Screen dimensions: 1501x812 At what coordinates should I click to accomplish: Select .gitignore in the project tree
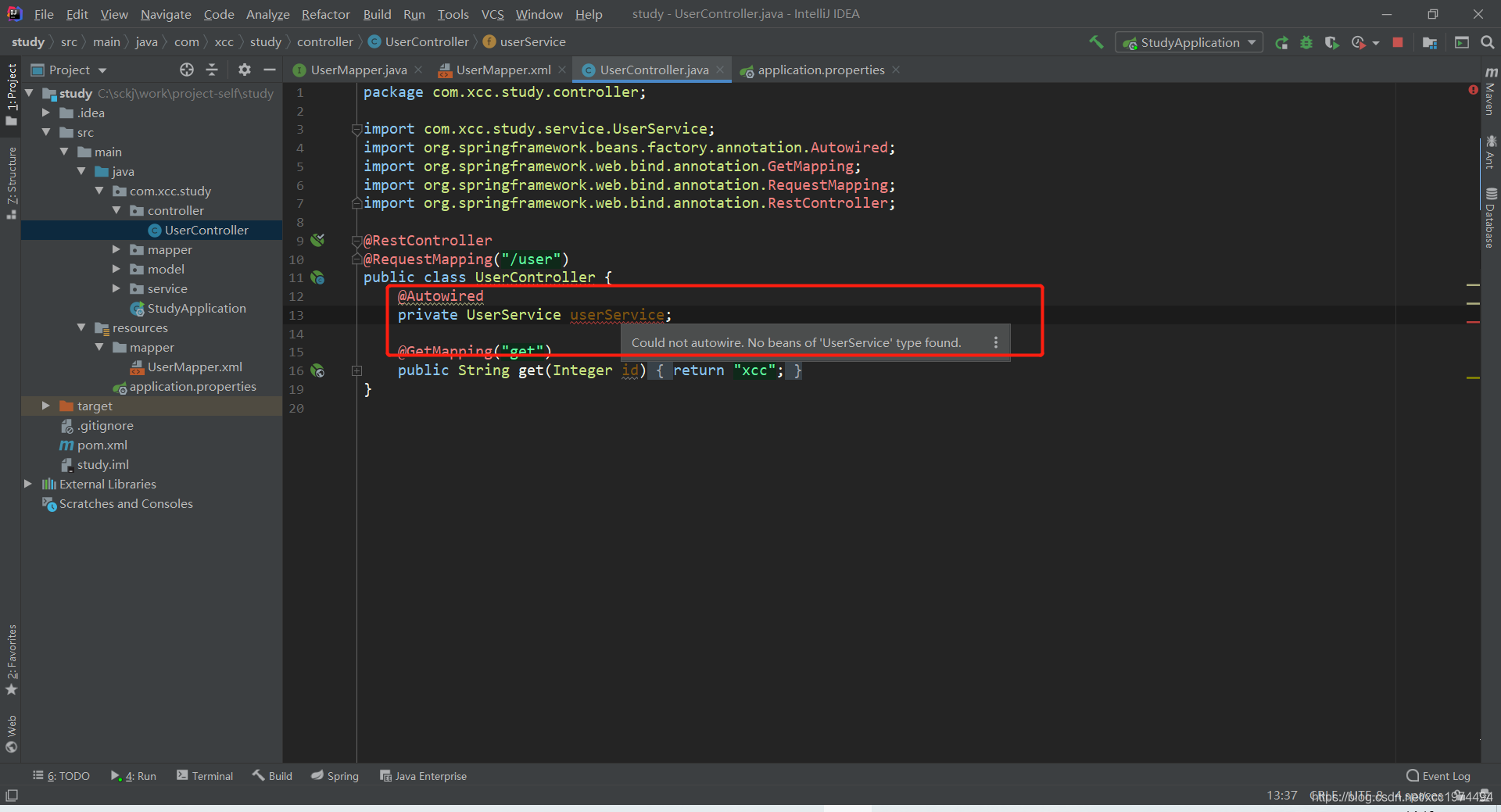click(105, 425)
